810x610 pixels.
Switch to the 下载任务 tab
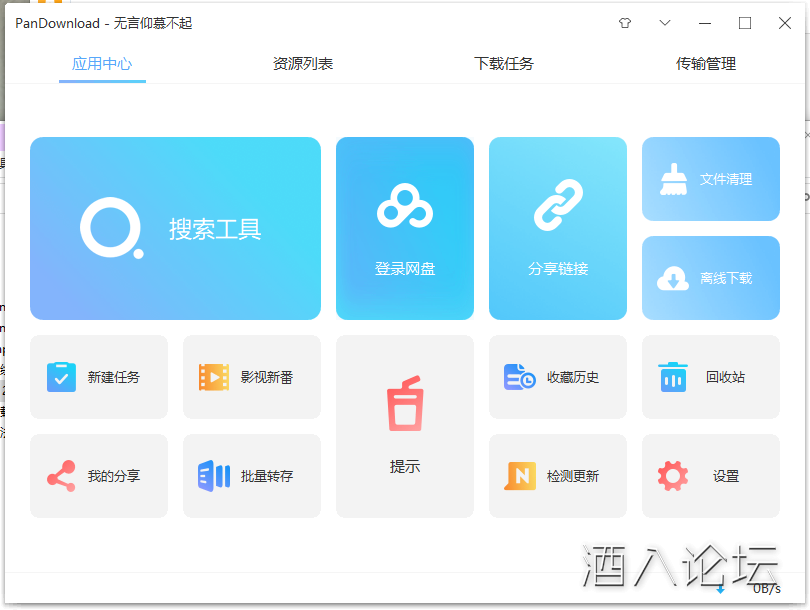pos(504,64)
